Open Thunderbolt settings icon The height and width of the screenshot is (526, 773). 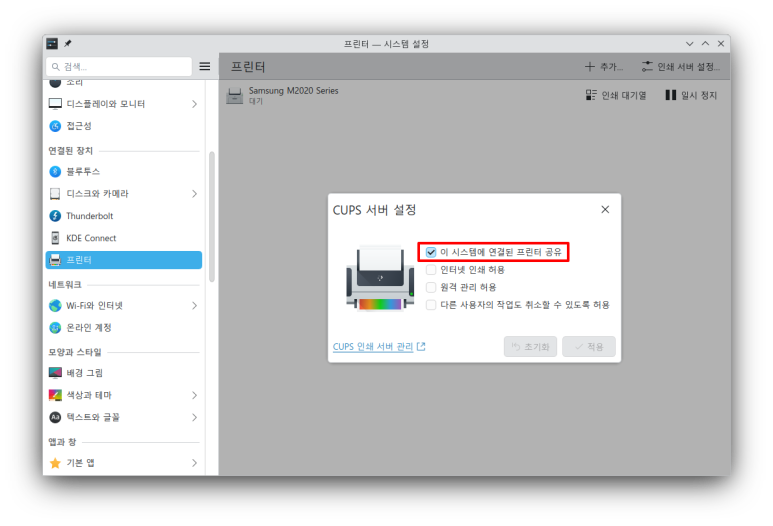[x=55, y=216]
